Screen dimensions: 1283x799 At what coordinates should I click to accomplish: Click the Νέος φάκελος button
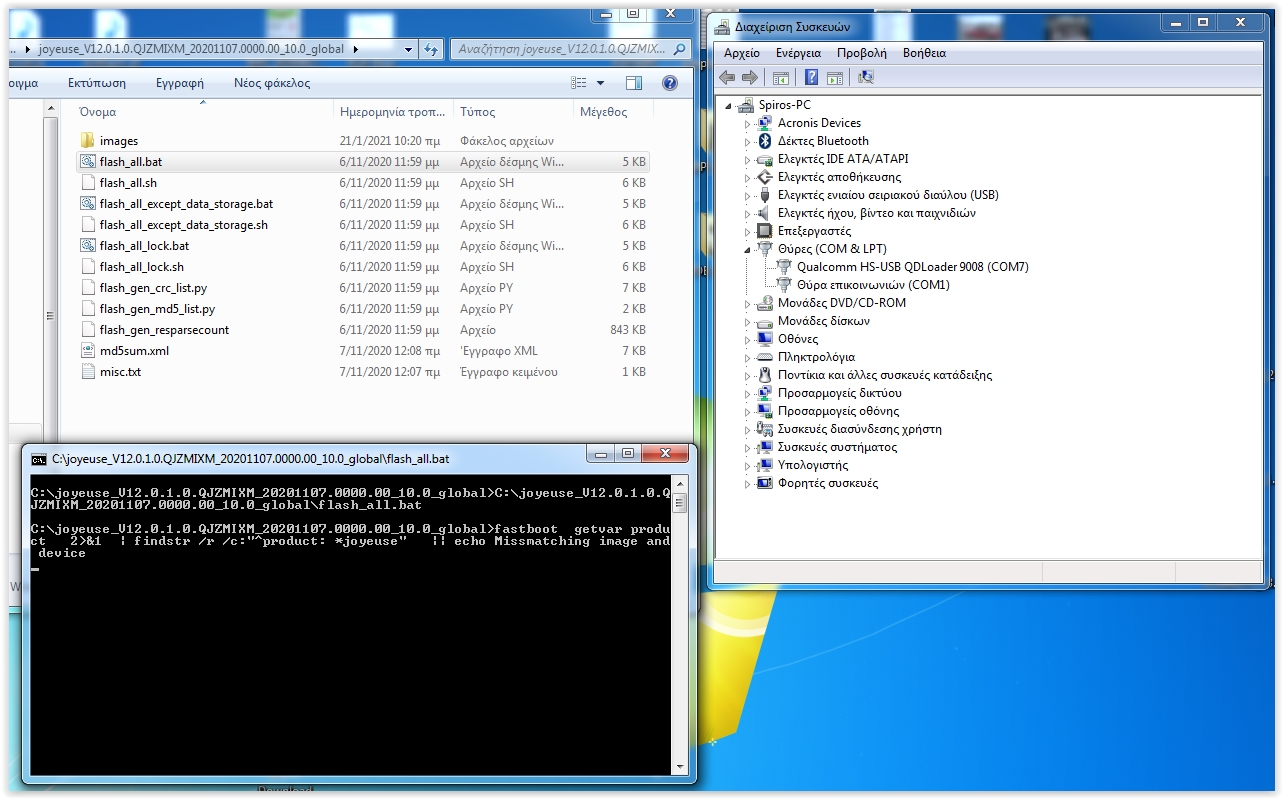pyautogui.click(x=272, y=83)
